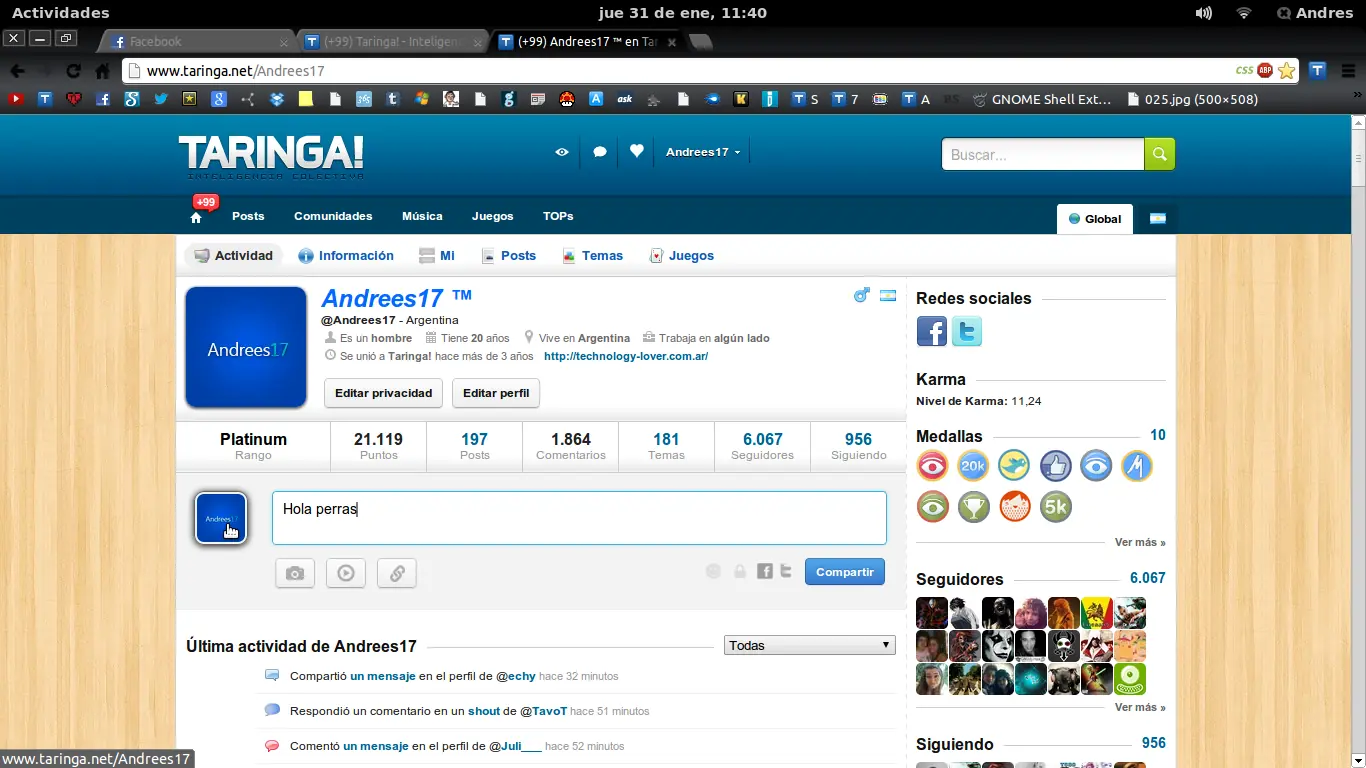The height and width of the screenshot is (768, 1366).
Task: Open Música in navigation bar
Action: coord(422,216)
